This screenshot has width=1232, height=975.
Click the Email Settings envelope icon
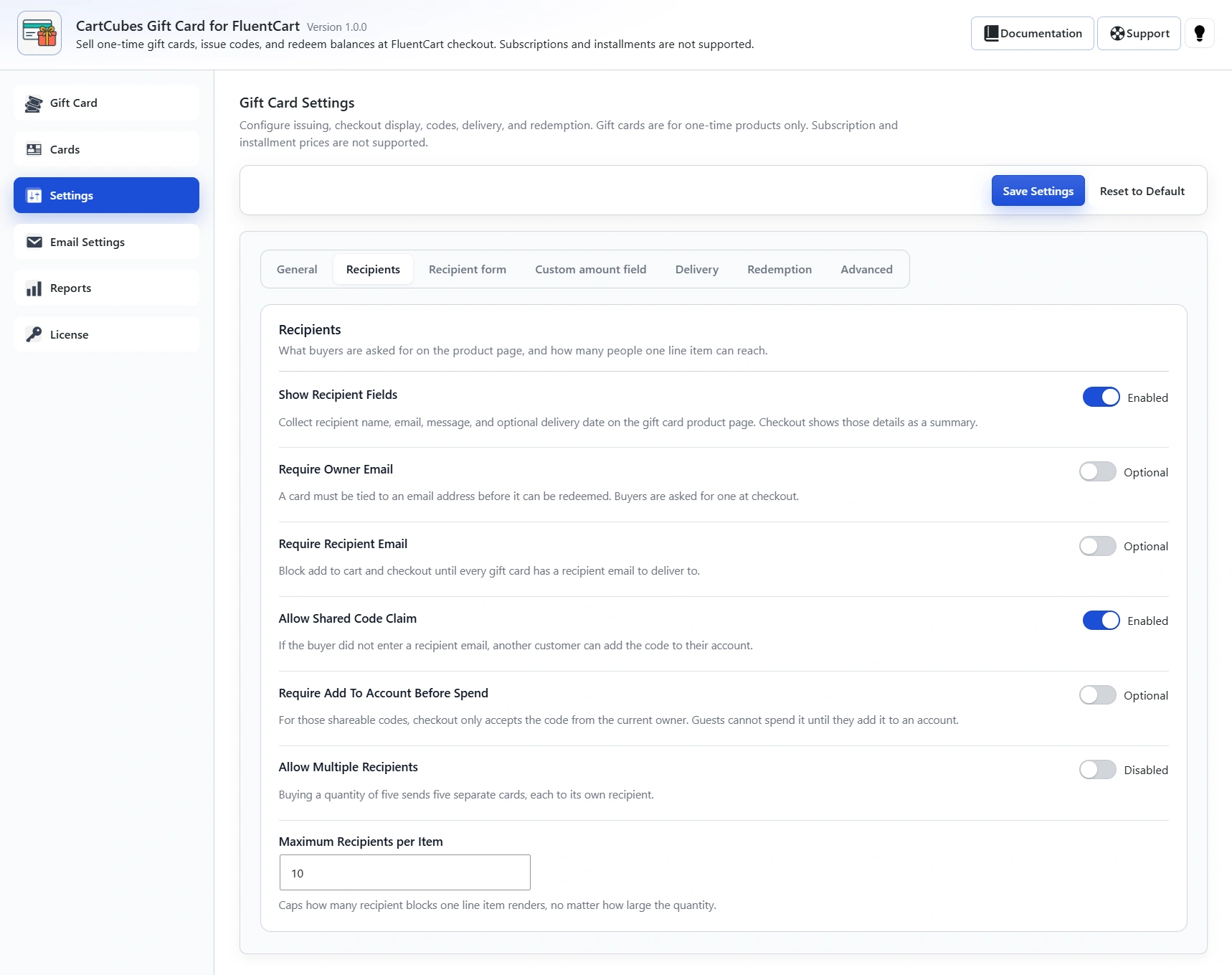[x=34, y=242]
